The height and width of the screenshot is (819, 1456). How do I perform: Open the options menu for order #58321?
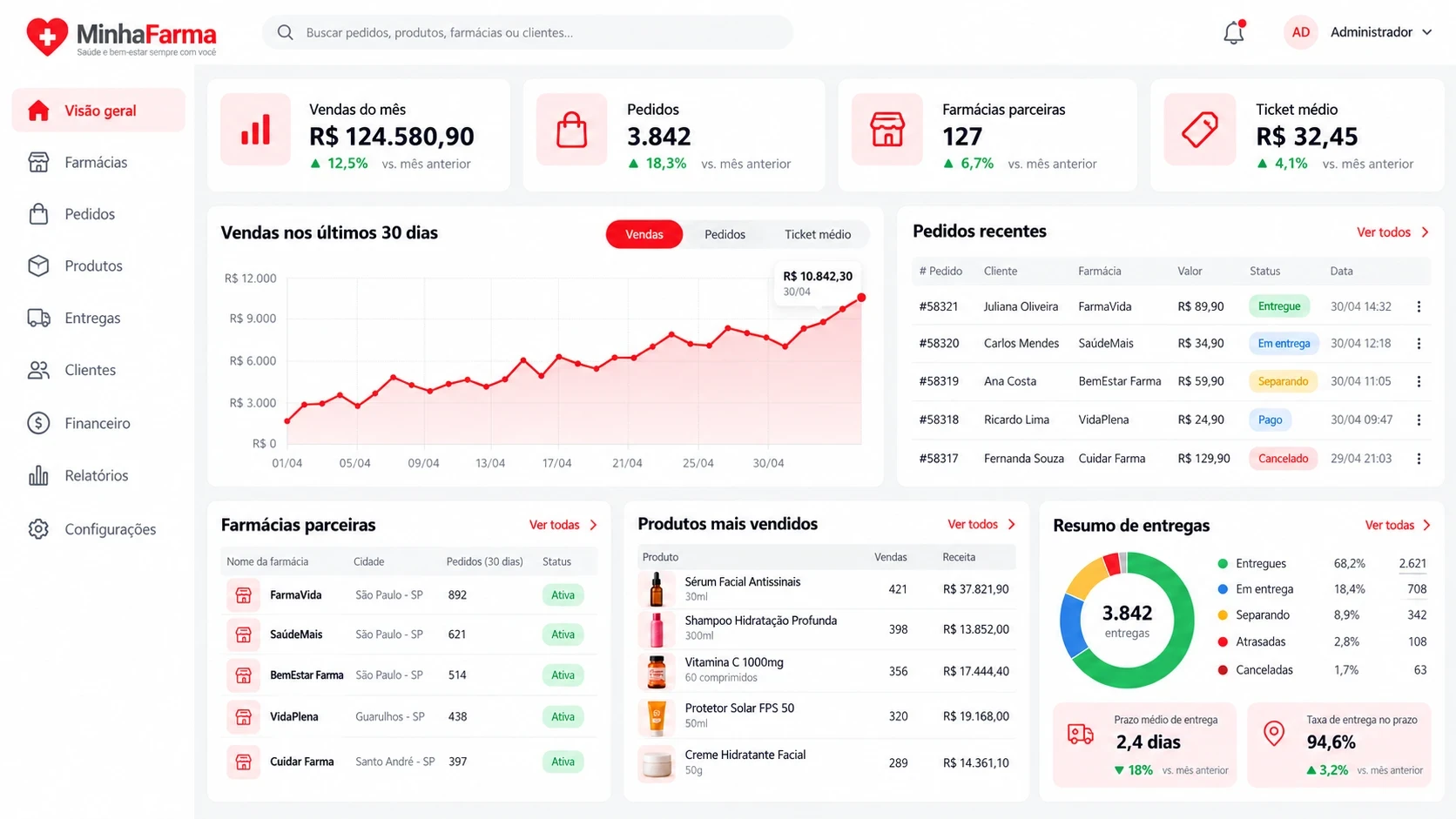point(1419,306)
